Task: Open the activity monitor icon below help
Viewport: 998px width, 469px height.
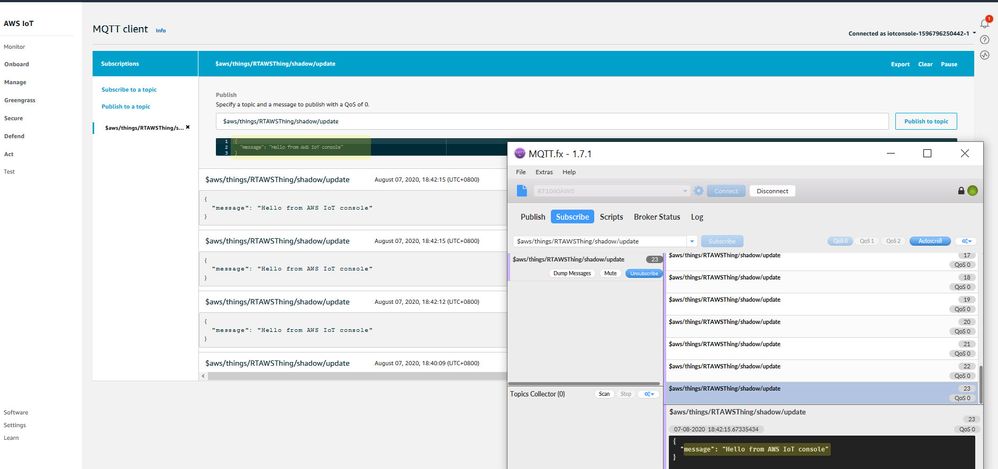Action: tap(985, 55)
